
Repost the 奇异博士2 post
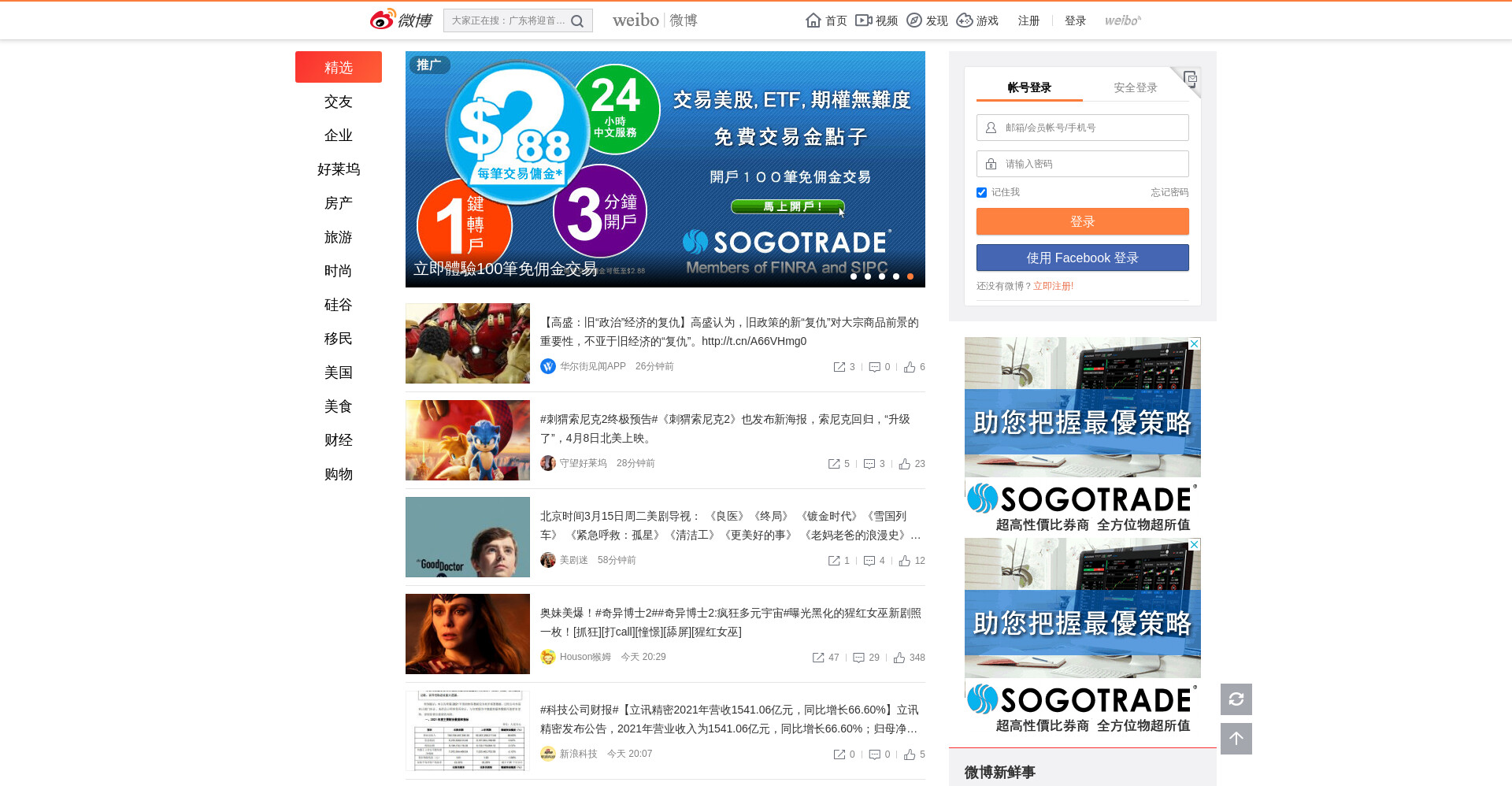click(818, 658)
